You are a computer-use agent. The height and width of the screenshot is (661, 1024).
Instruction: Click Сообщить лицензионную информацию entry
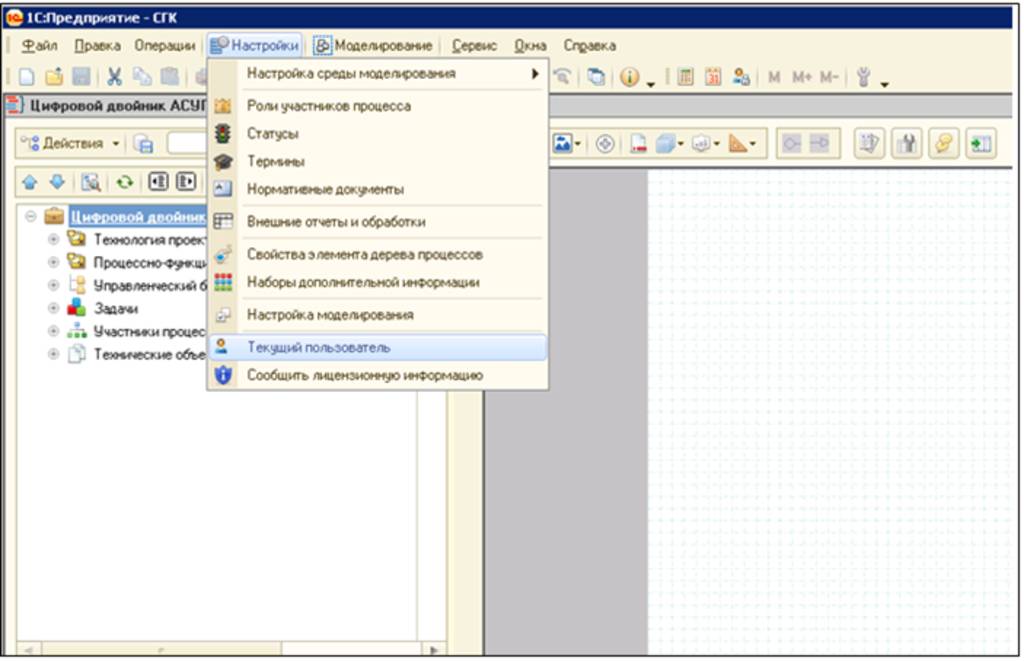364,375
